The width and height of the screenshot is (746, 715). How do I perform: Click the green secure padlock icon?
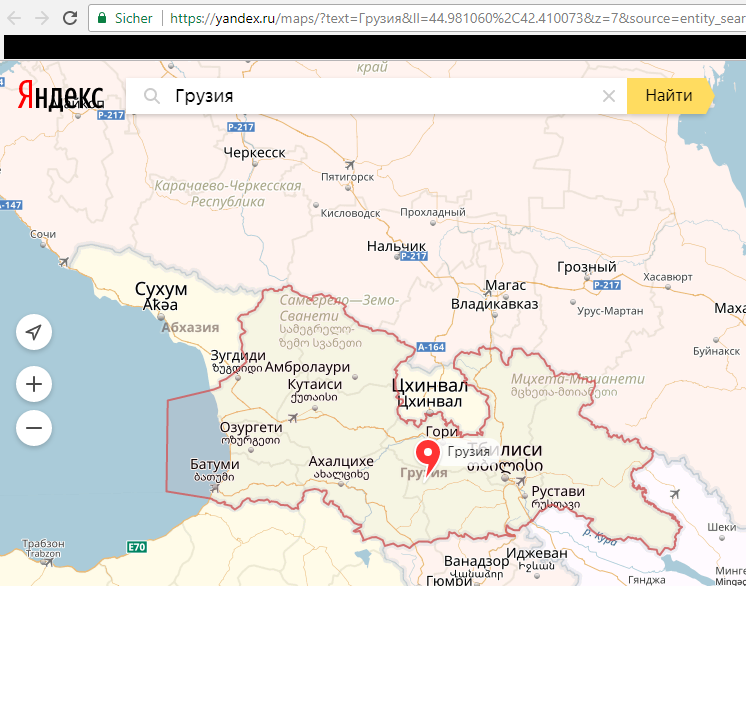101,18
